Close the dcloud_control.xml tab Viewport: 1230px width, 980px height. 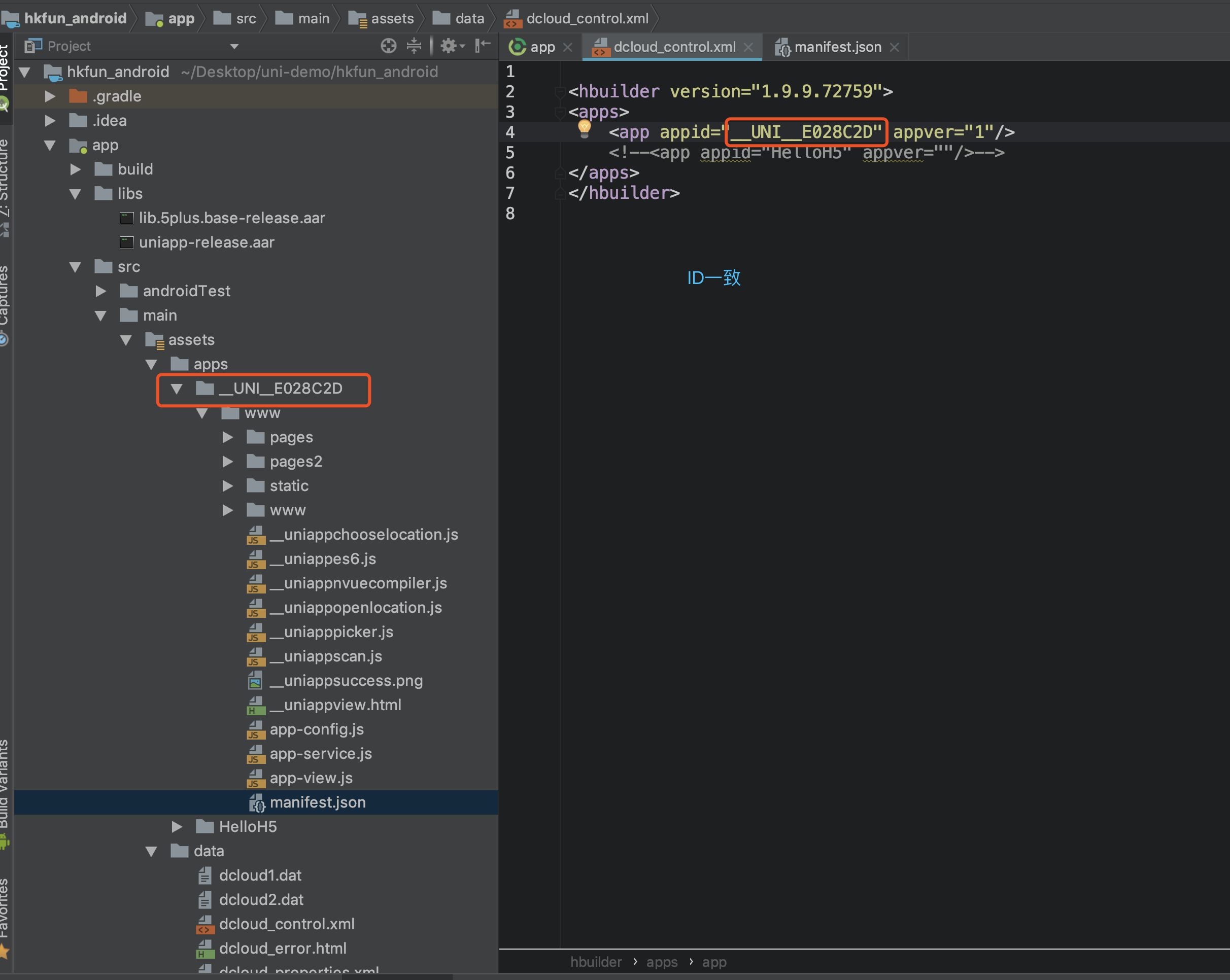(x=748, y=47)
